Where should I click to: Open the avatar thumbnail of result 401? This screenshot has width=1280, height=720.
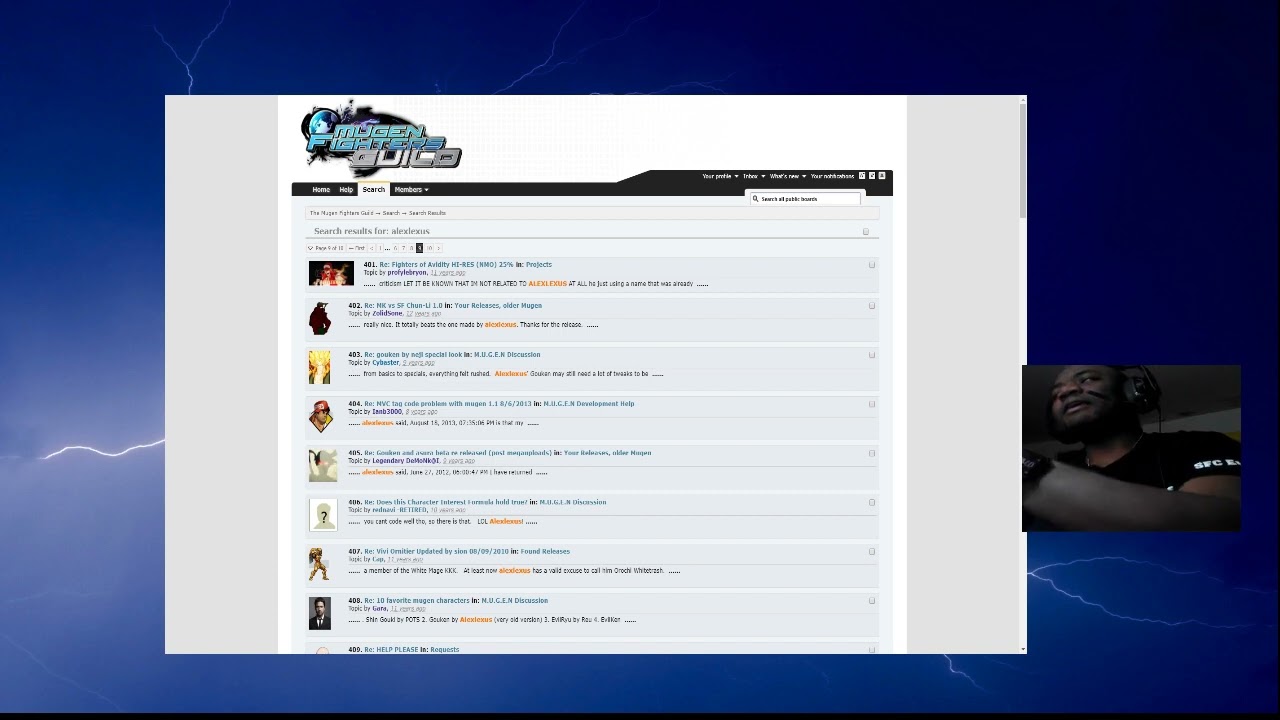tap(331, 274)
